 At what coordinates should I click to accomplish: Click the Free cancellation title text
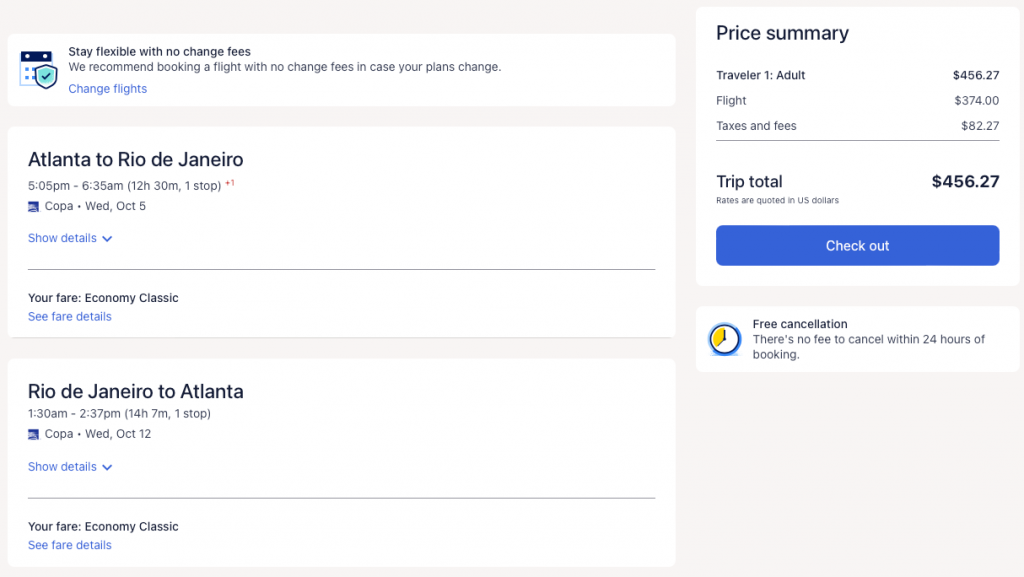tap(800, 325)
